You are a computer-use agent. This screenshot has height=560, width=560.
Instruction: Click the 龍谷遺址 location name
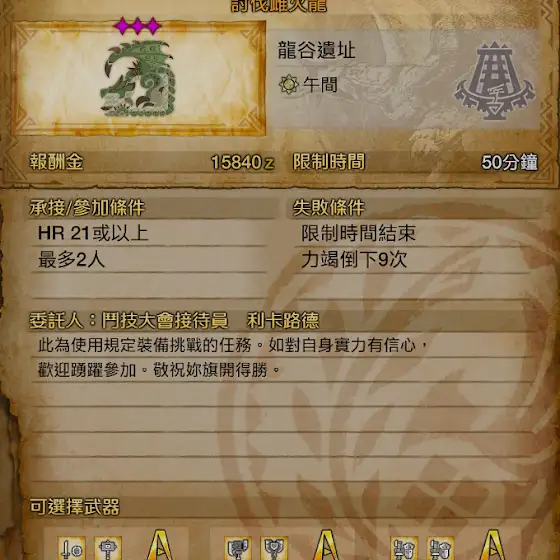pos(316,50)
